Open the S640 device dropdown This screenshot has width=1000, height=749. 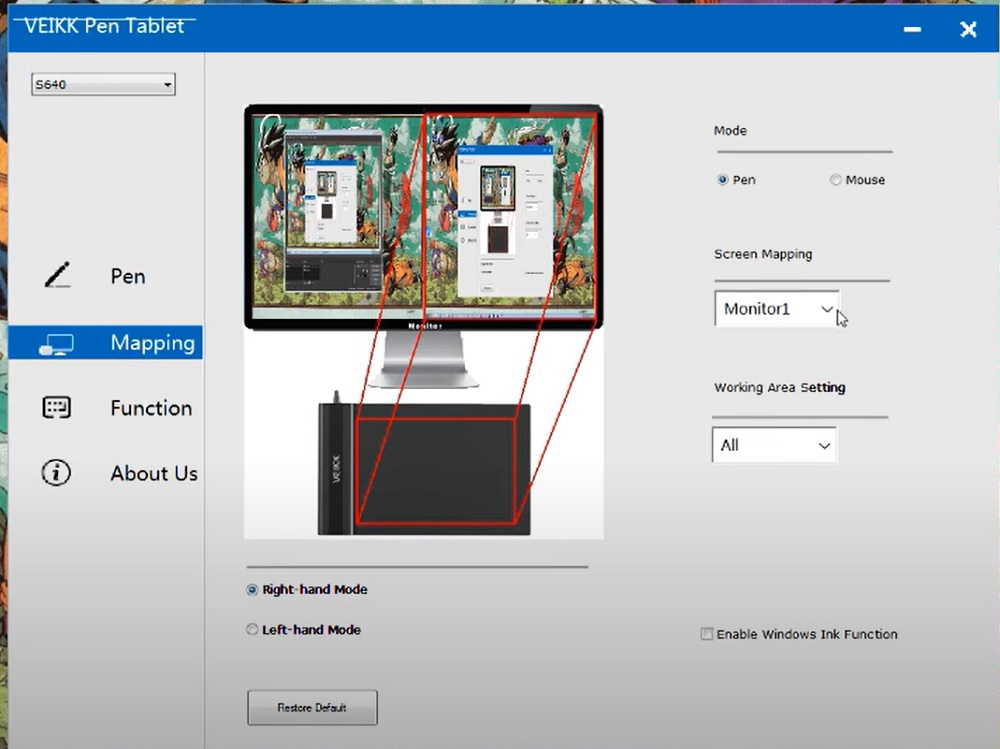click(x=103, y=84)
